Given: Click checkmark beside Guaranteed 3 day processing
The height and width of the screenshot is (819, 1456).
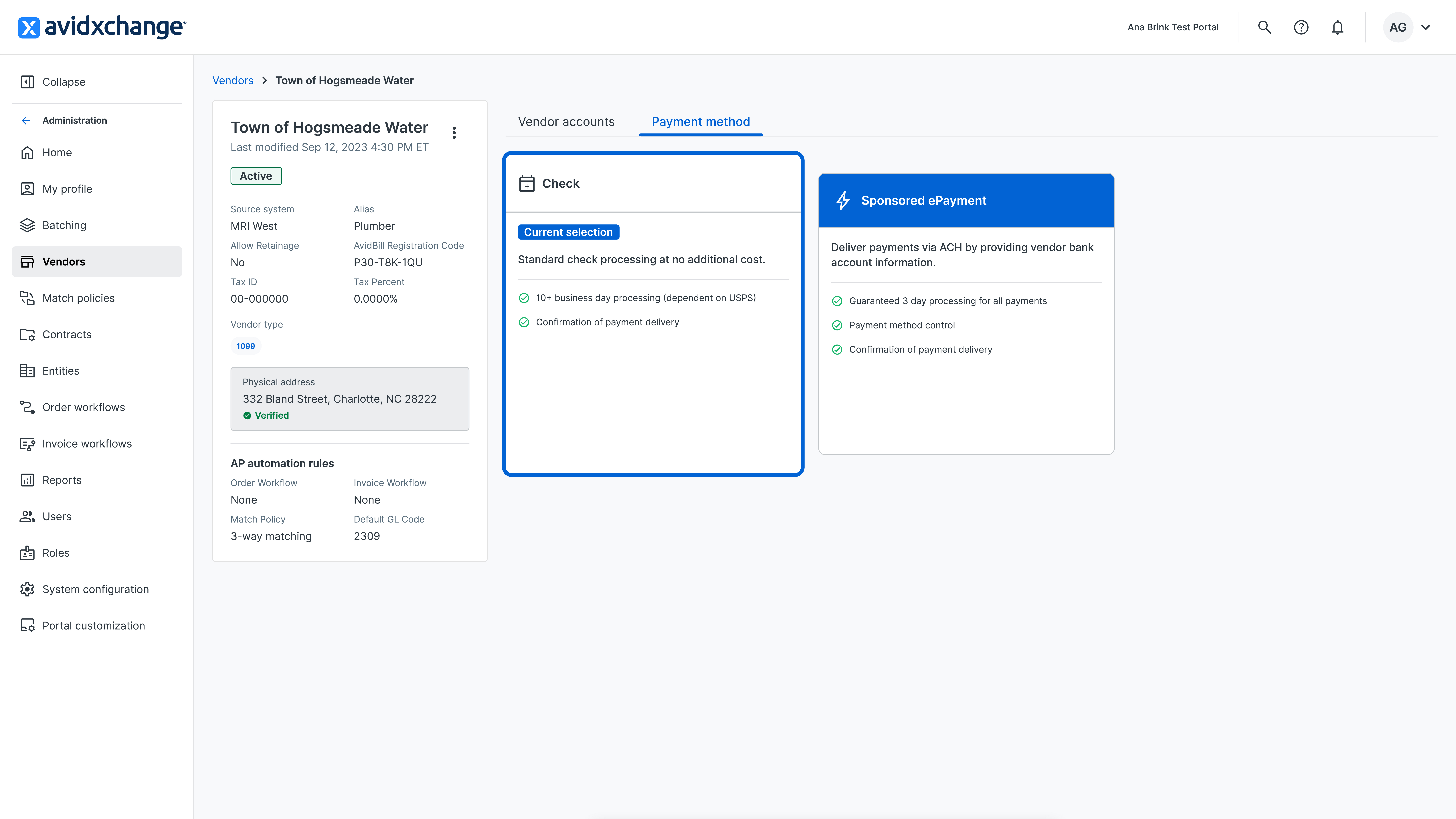Looking at the screenshot, I should (x=837, y=301).
